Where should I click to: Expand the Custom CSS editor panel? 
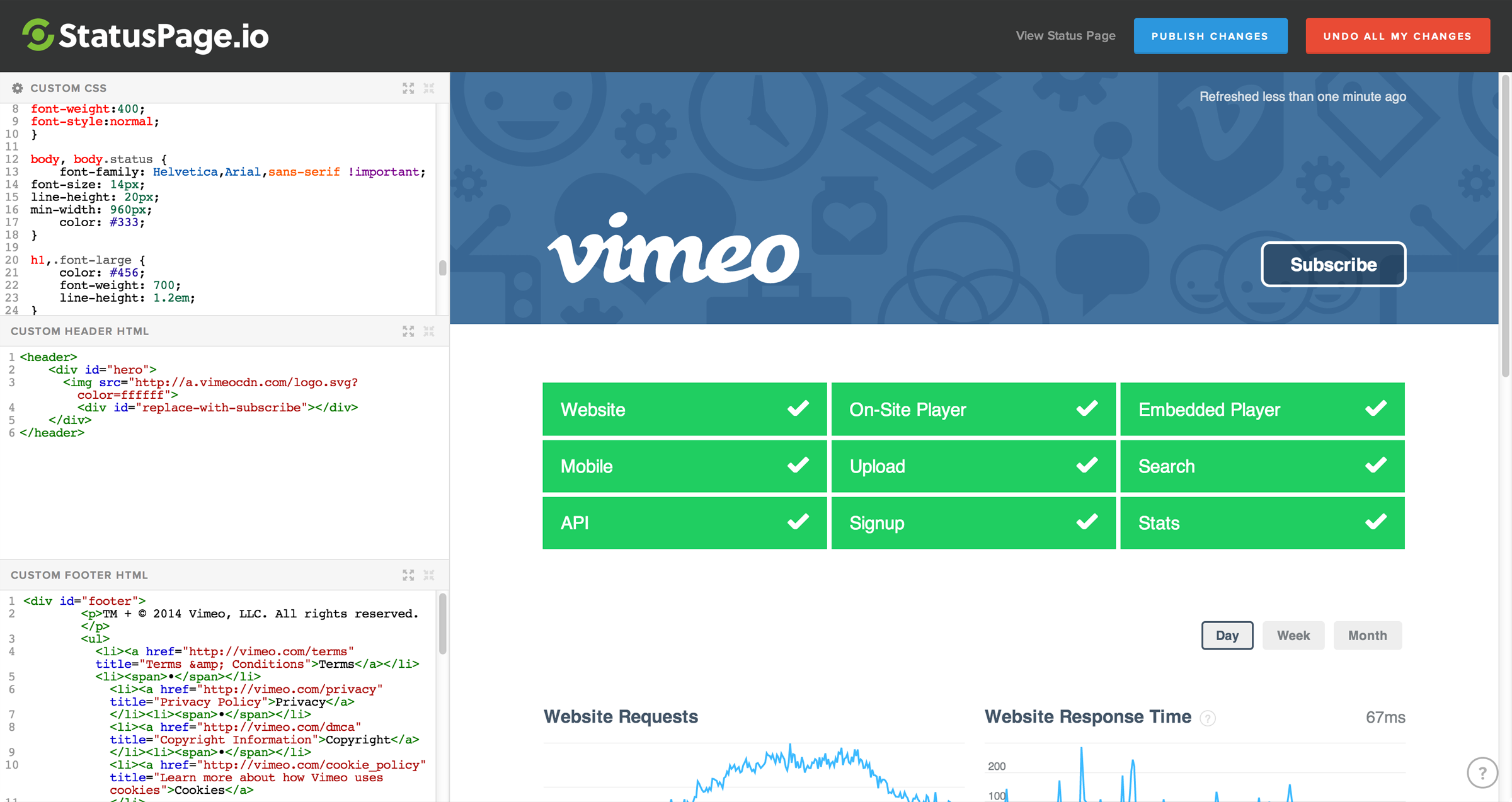(408, 88)
